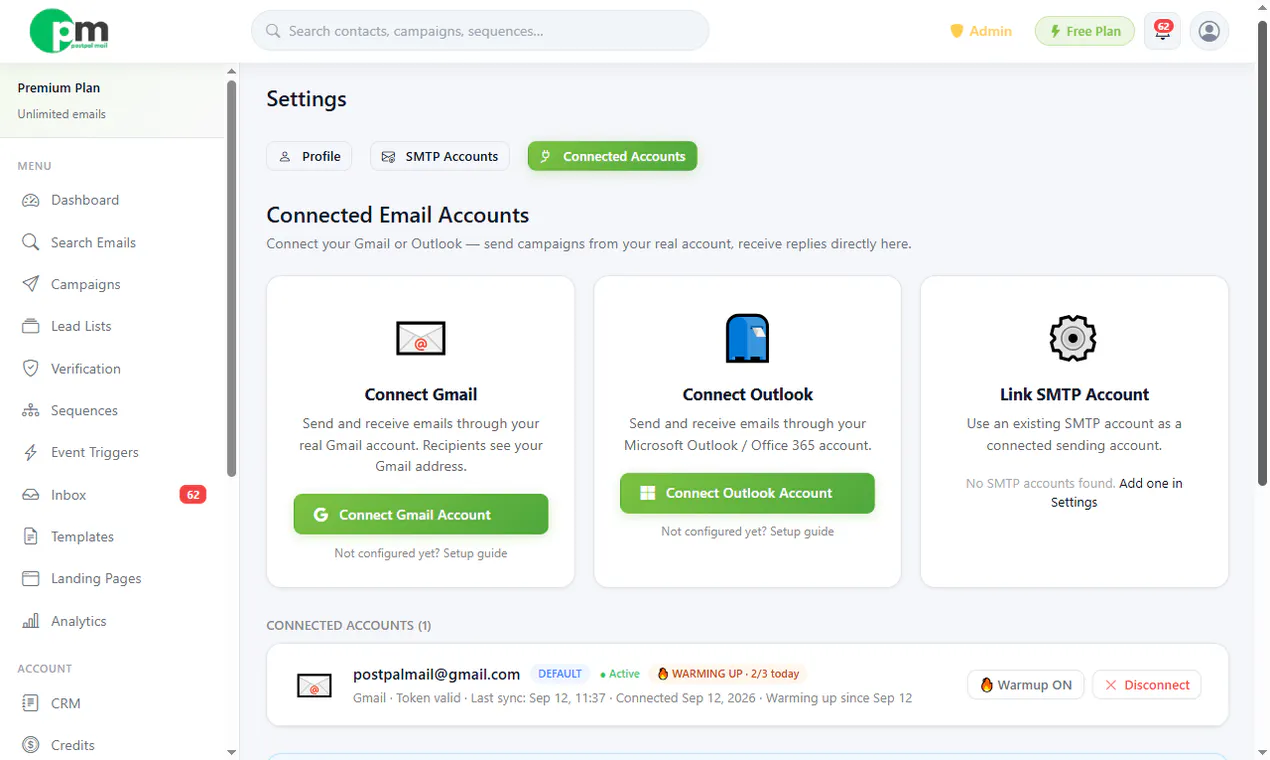Click the Credits coin icon

[x=31, y=745]
